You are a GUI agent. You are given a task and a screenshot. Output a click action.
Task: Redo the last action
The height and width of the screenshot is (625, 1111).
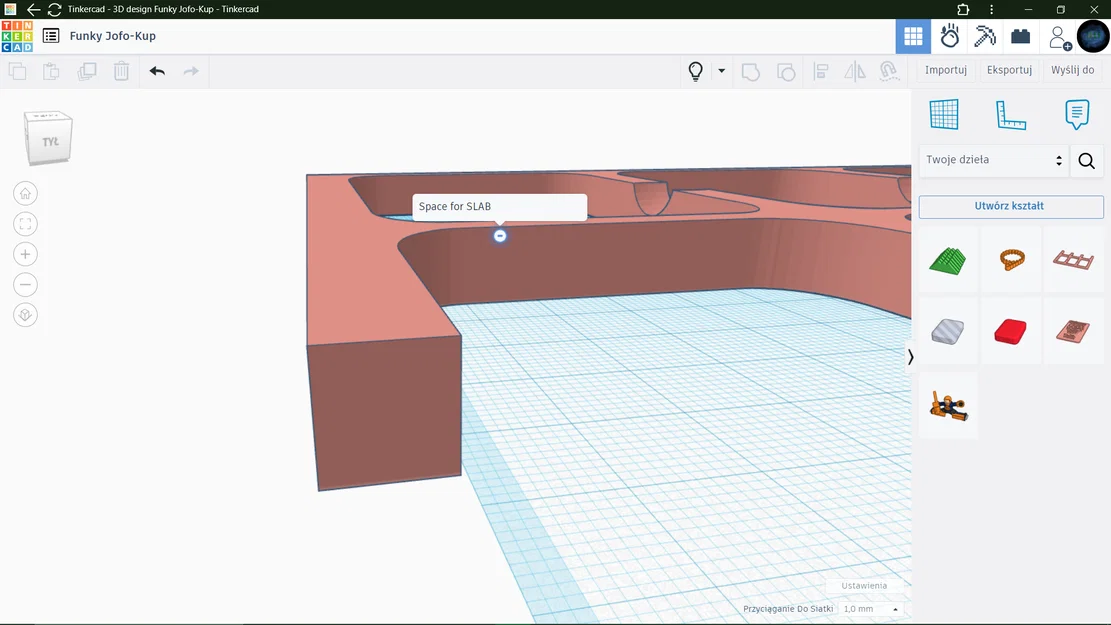(x=191, y=71)
